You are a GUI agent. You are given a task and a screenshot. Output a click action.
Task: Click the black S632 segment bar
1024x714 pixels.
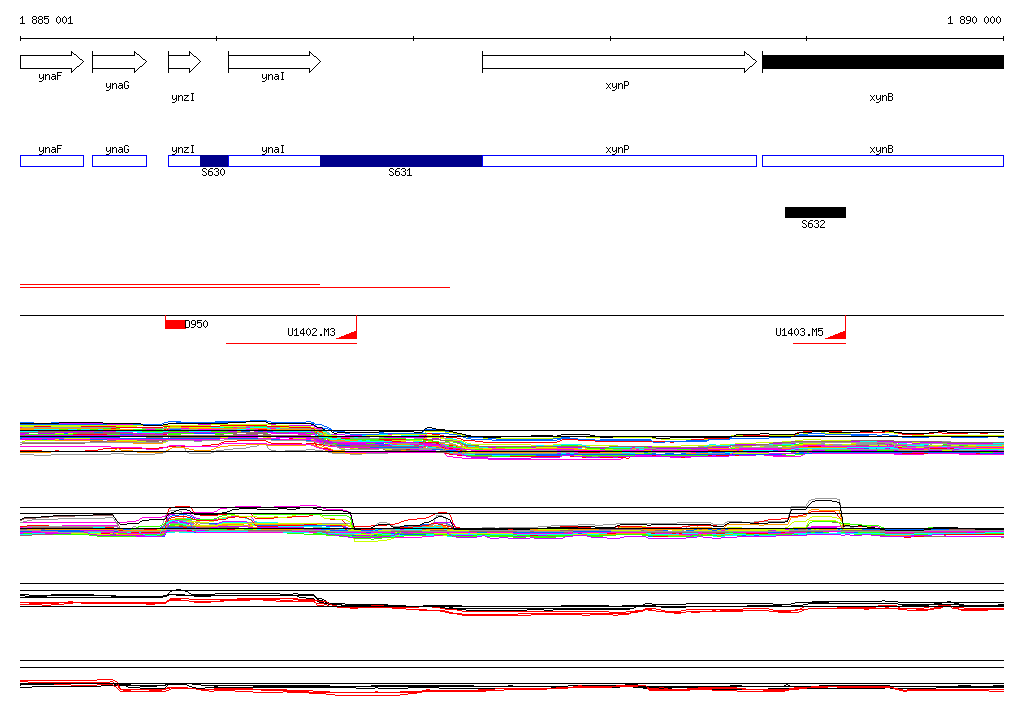(x=815, y=212)
